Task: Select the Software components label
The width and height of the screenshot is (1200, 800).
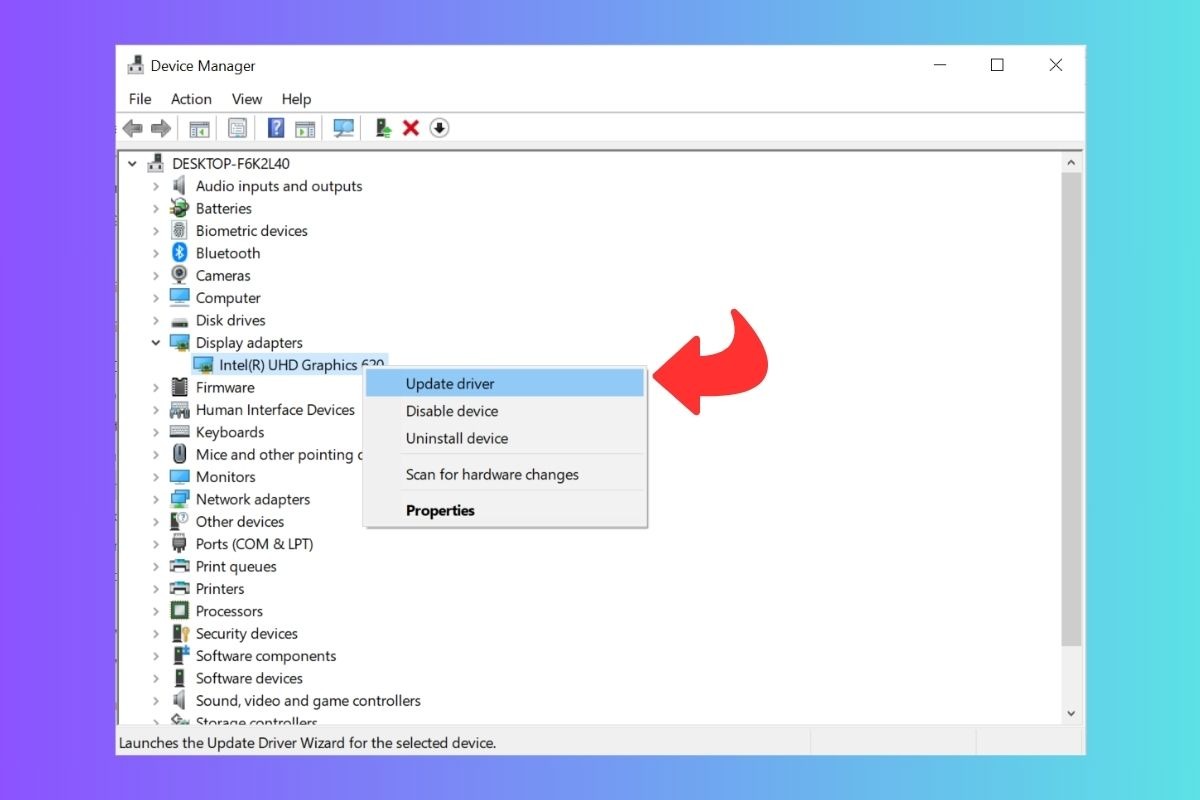Action: (266, 656)
